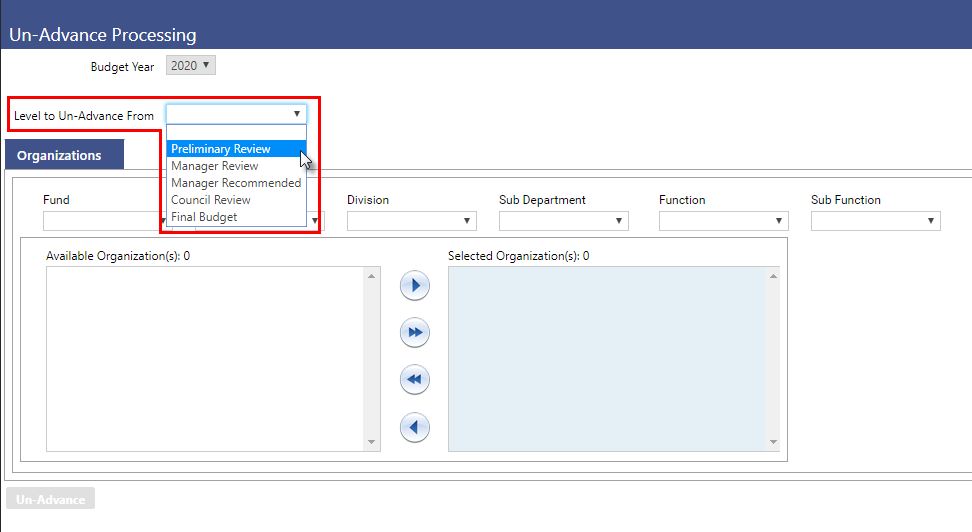Screen dimensions: 972x532
Task: Select Manager Recommended level
Action: pos(236,183)
